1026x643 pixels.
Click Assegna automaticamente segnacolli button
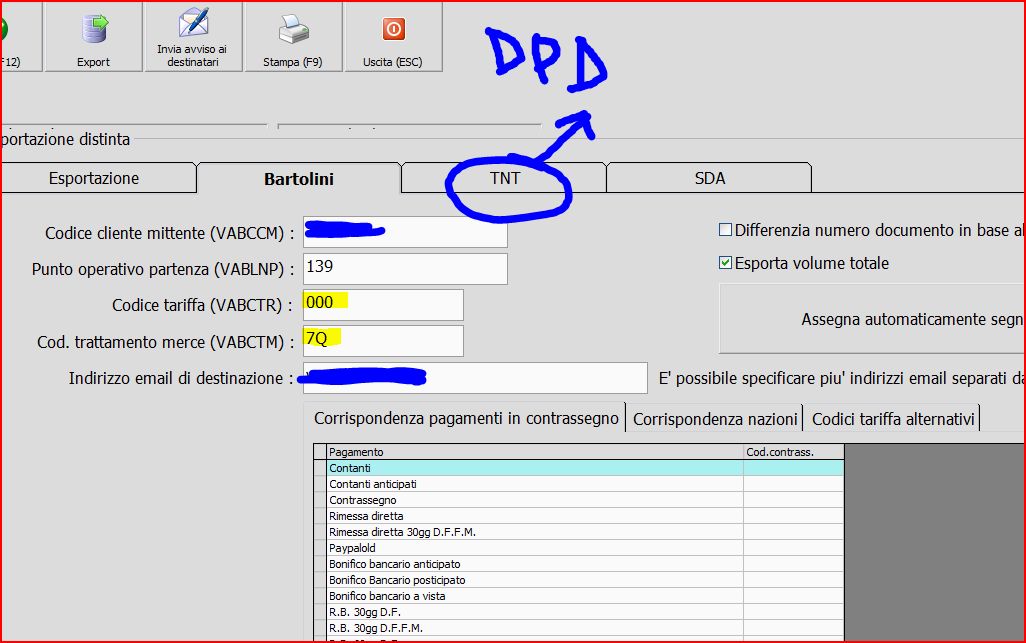[x=872, y=319]
